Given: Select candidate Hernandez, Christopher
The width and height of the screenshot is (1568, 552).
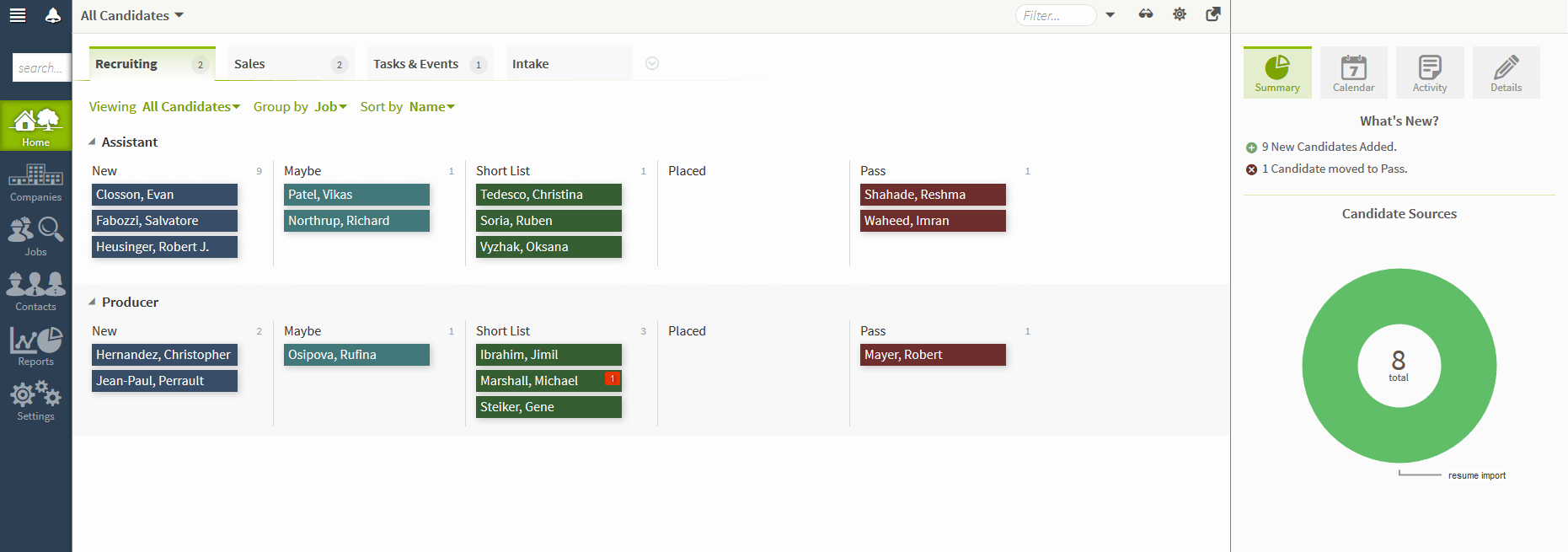Looking at the screenshot, I should 164,355.
